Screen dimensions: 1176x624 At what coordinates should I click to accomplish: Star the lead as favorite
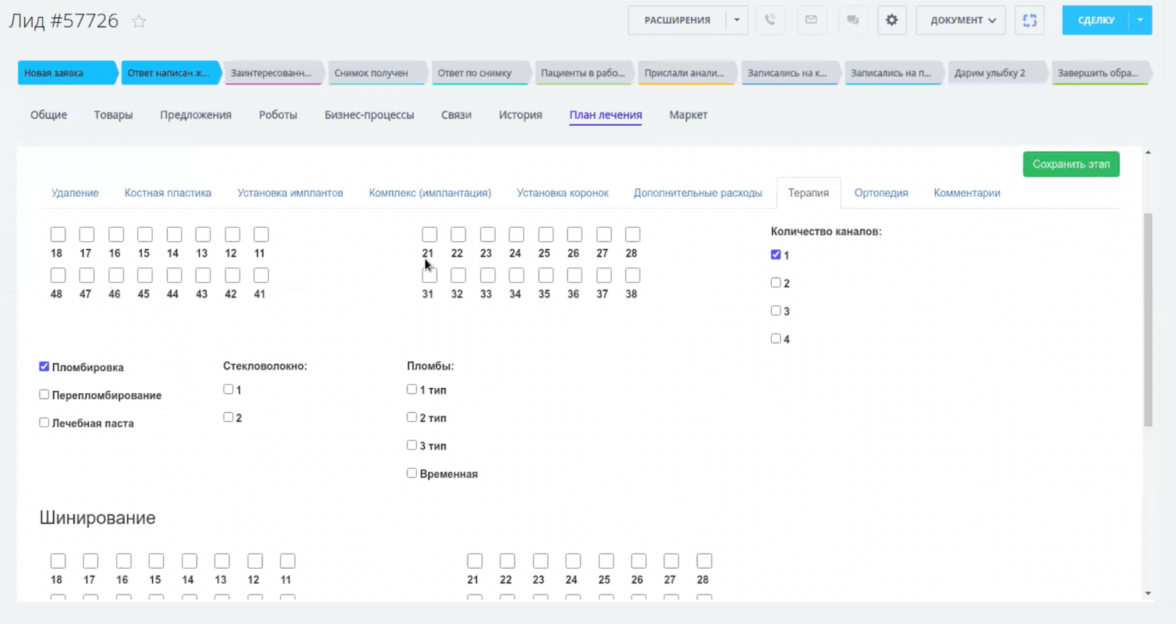(139, 21)
